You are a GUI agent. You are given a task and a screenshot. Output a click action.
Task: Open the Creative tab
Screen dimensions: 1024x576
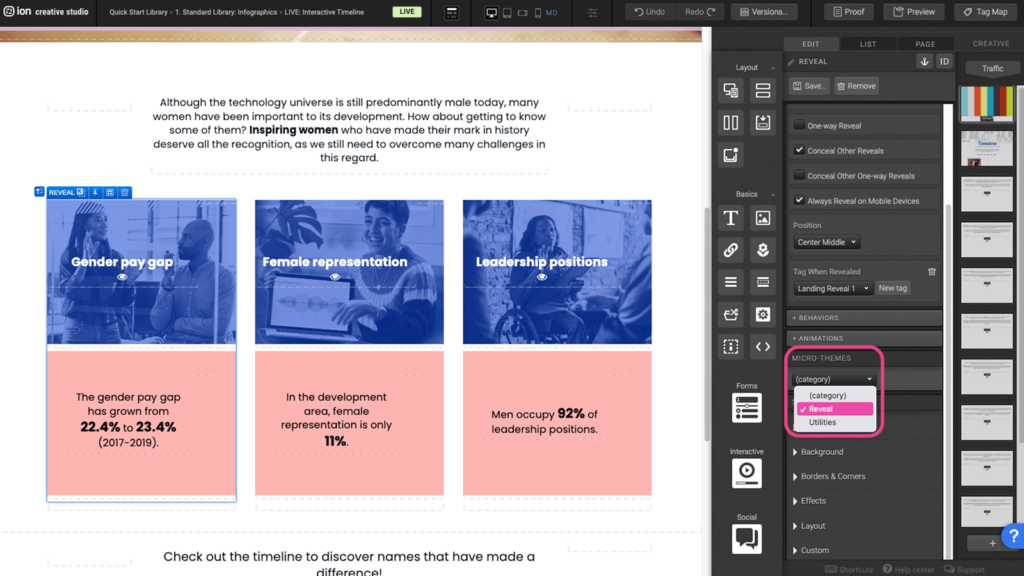[x=991, y=44]
